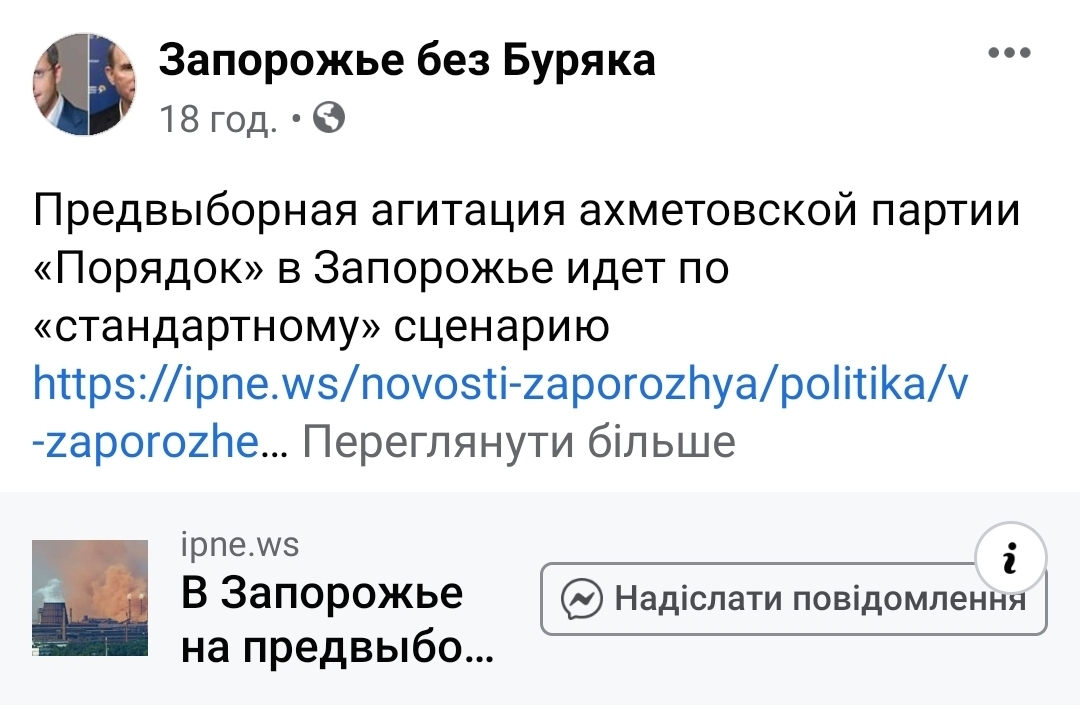The height and width of the screenshot is (710, 1080).
Task: Expand post via "Переглянути більше"
Action: [518, 440]
